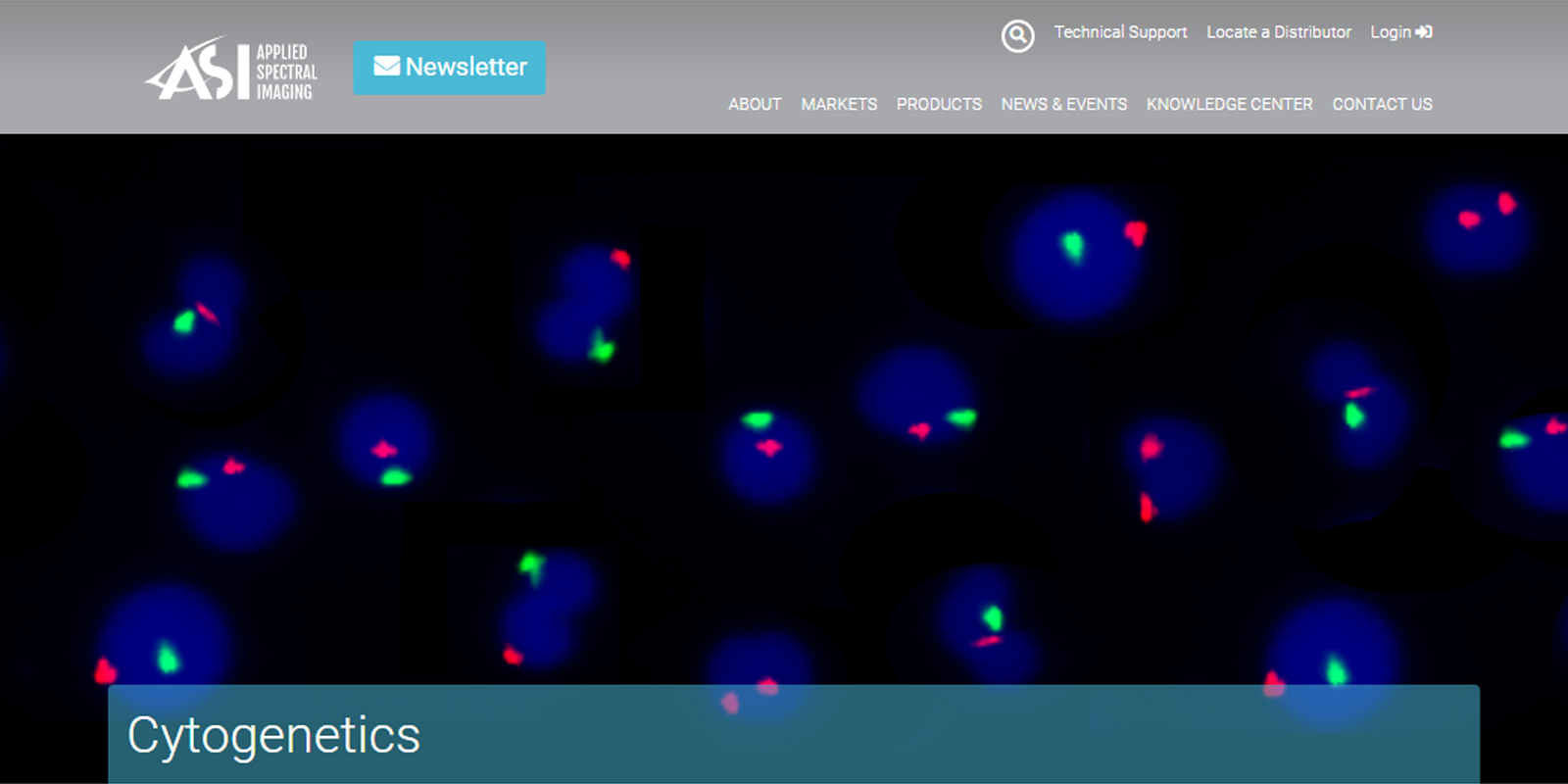Navigate to CONTACT US
This screenshot has width=1568, height=784.
[x=1382, y=104]
